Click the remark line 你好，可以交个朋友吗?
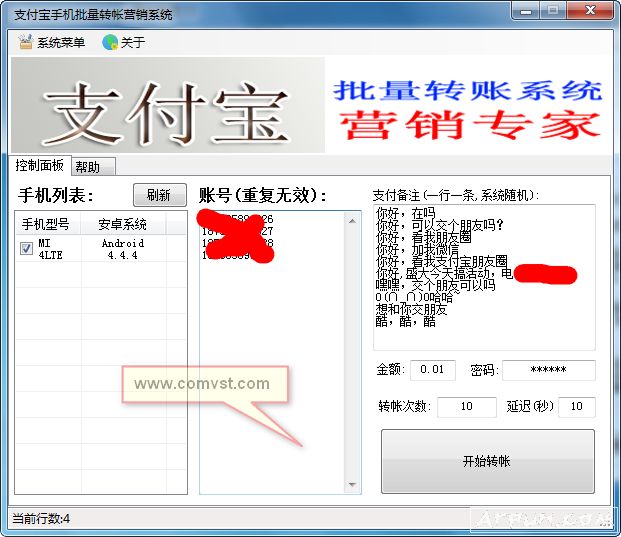The height and width of the screenshot is (537, 621). coord(439,225)
